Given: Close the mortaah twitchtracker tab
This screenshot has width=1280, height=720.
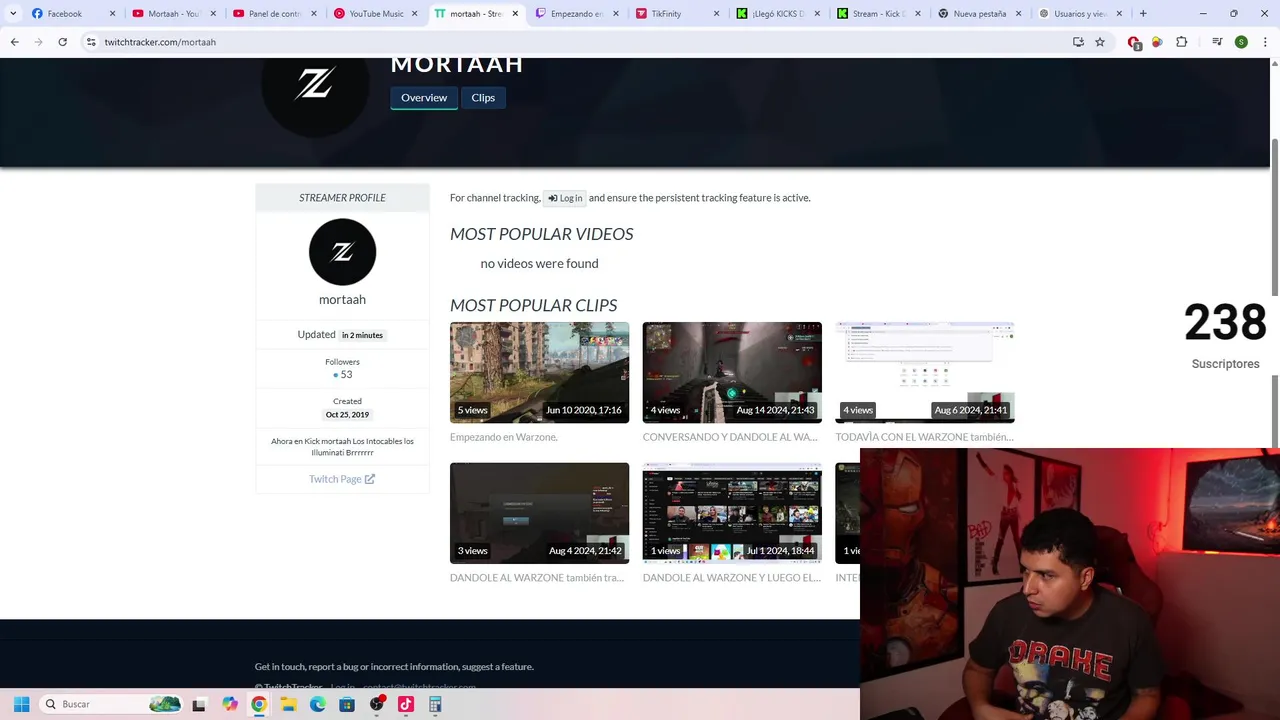Looking at the screenshot, I should tap(516, 14).
